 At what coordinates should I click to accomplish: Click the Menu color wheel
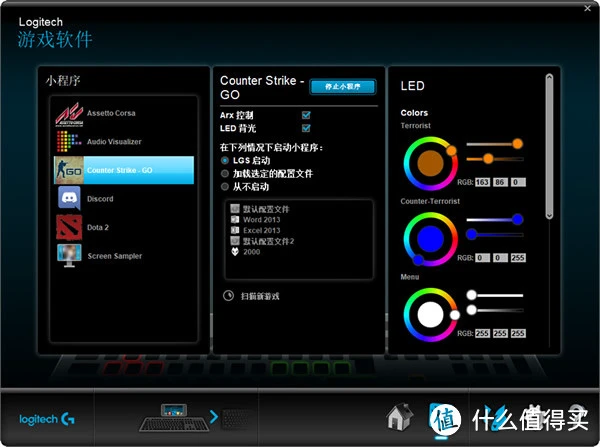pyautogui.click(x=430, y=315)
